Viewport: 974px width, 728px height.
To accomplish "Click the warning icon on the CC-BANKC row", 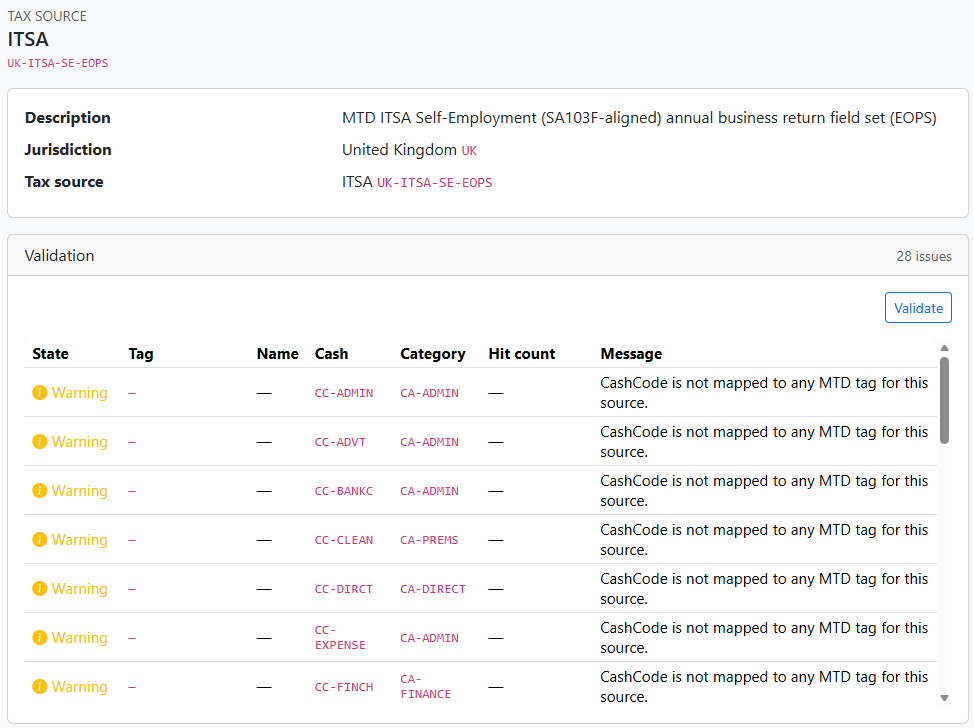I will click(39, 490).
